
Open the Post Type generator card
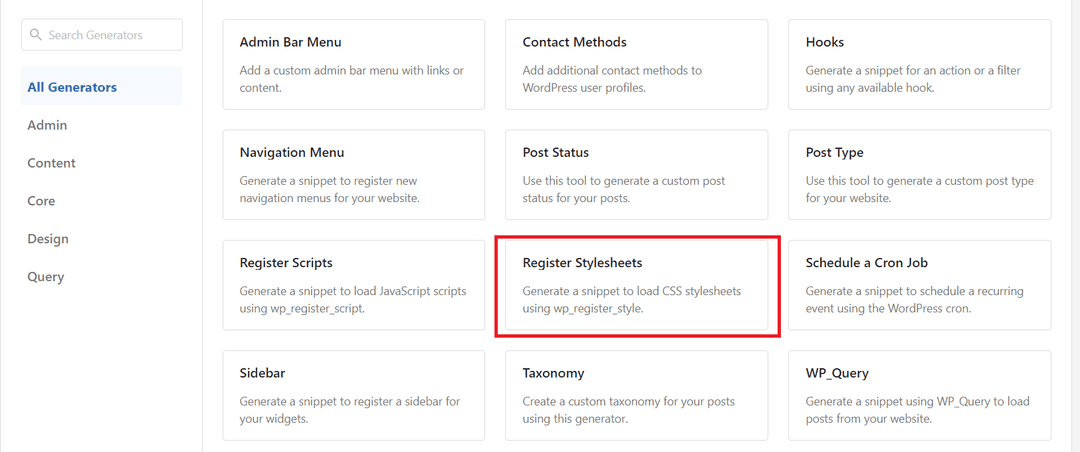(920, 174)
